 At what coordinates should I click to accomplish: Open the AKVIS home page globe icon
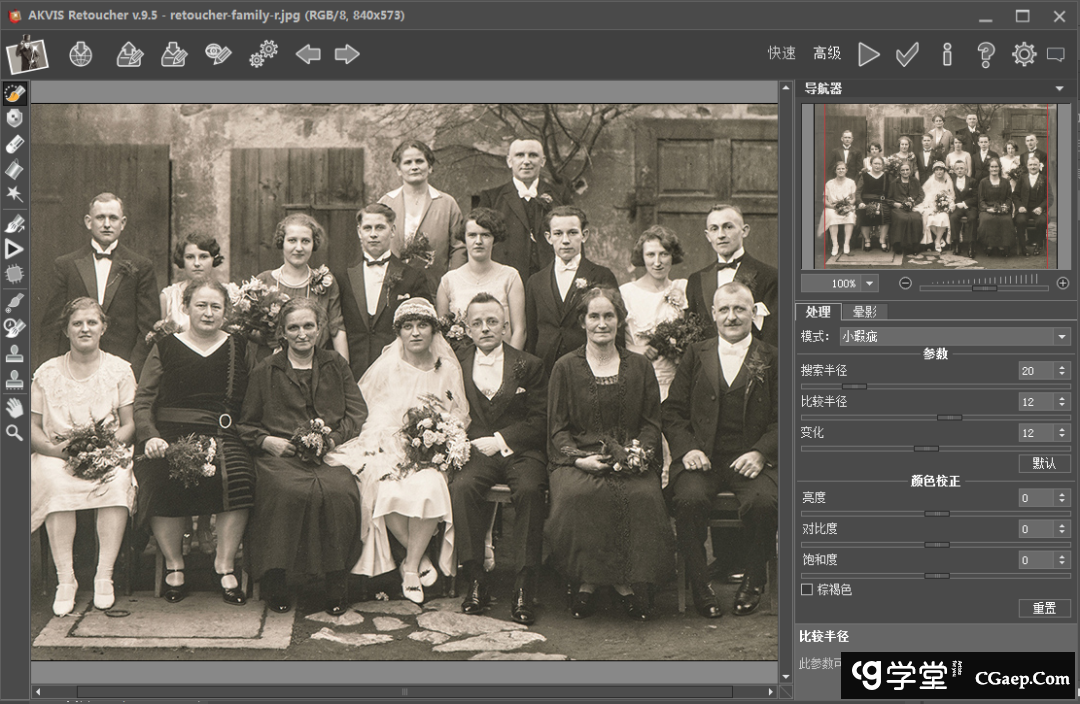point(81,54)
